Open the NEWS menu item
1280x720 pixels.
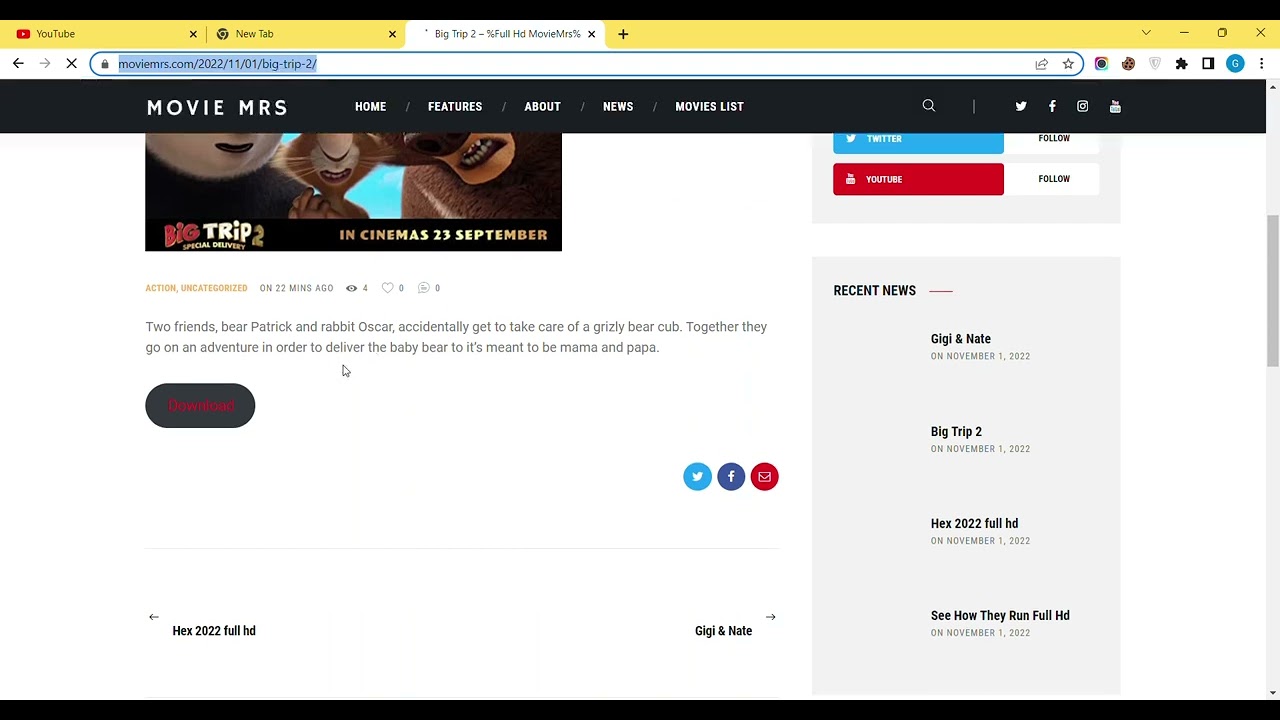tap(618, 106)
